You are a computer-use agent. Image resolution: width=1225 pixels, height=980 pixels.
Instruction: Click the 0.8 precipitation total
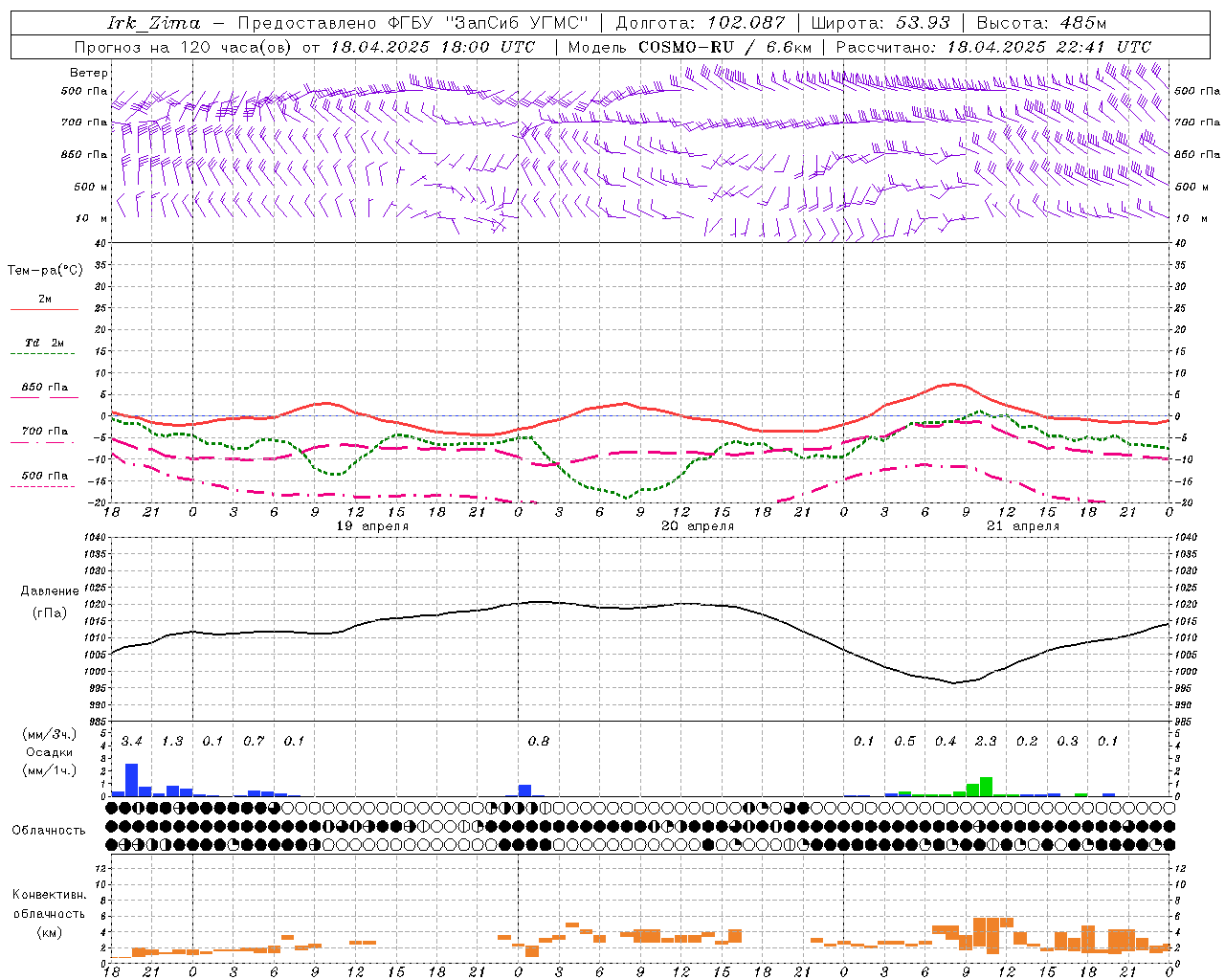tap(539, 741)
